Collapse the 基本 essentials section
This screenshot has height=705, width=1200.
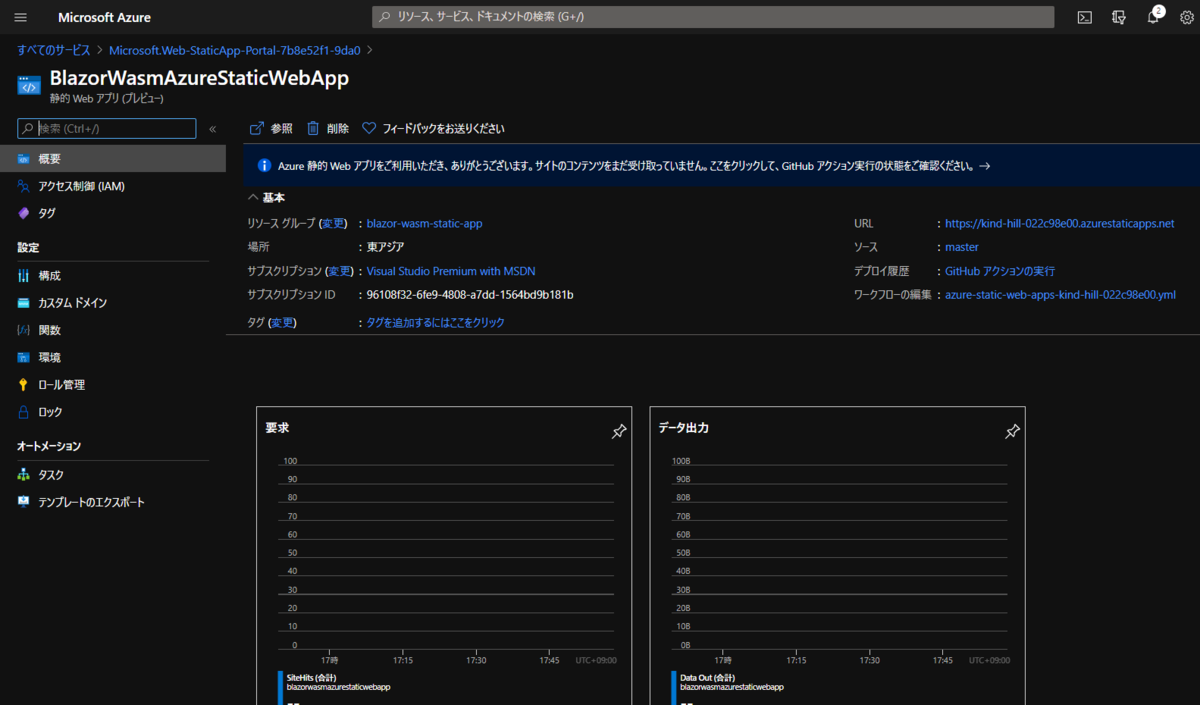click(266, 198)
